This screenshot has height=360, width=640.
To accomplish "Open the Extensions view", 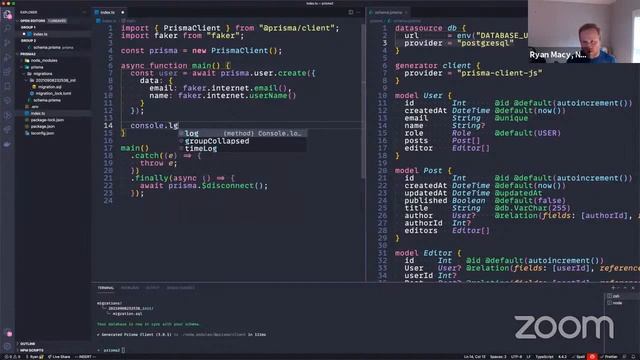I will (7, 72).
